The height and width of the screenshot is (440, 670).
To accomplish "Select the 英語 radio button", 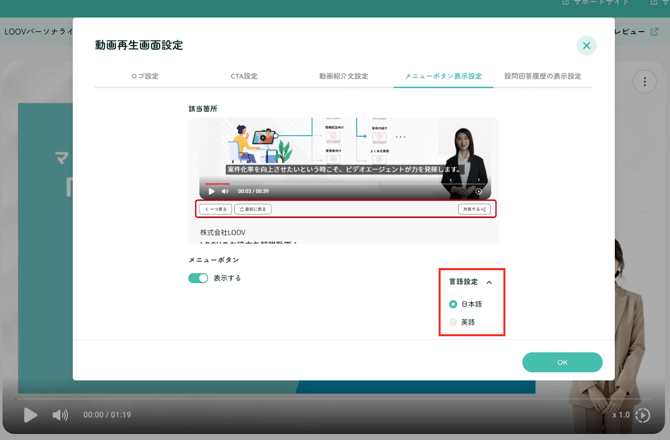I will 453,322.
